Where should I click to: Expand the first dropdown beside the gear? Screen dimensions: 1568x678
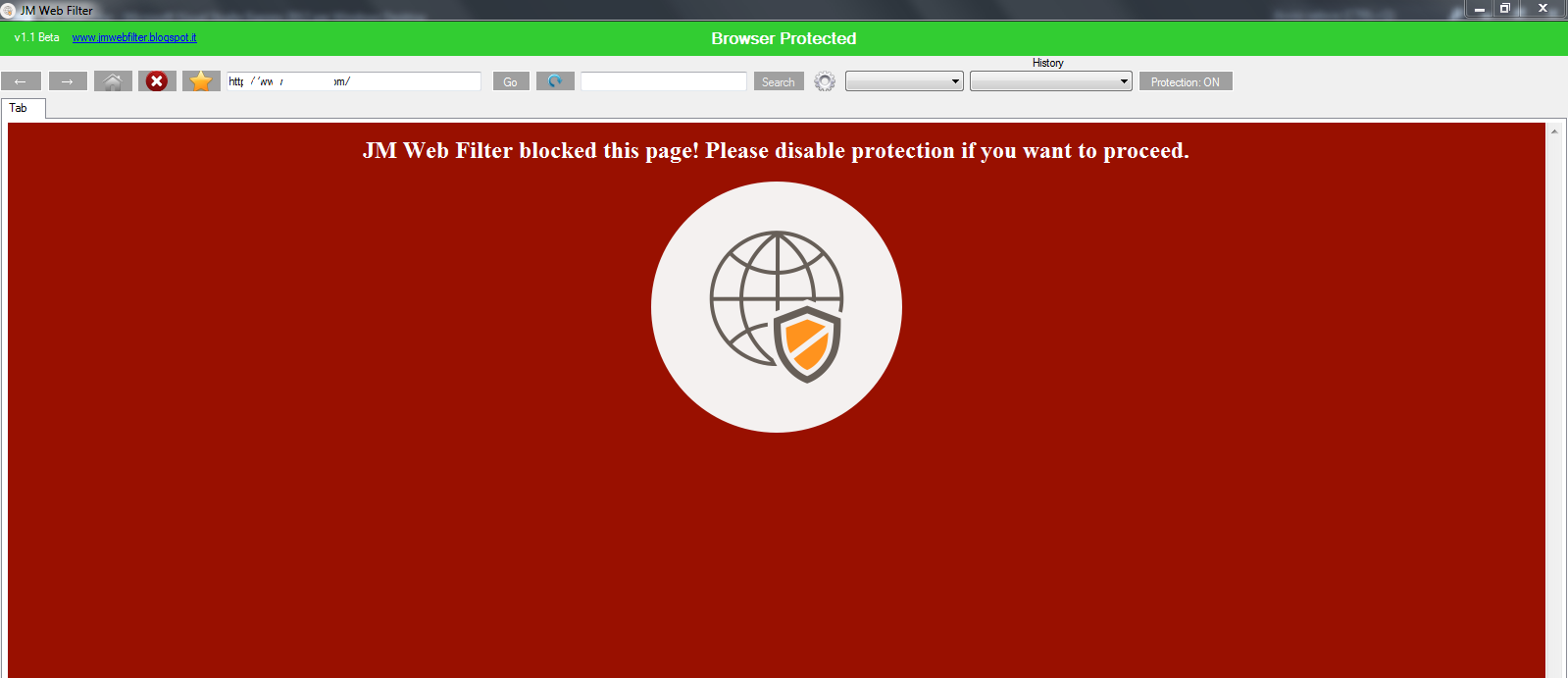coord(904,81)
